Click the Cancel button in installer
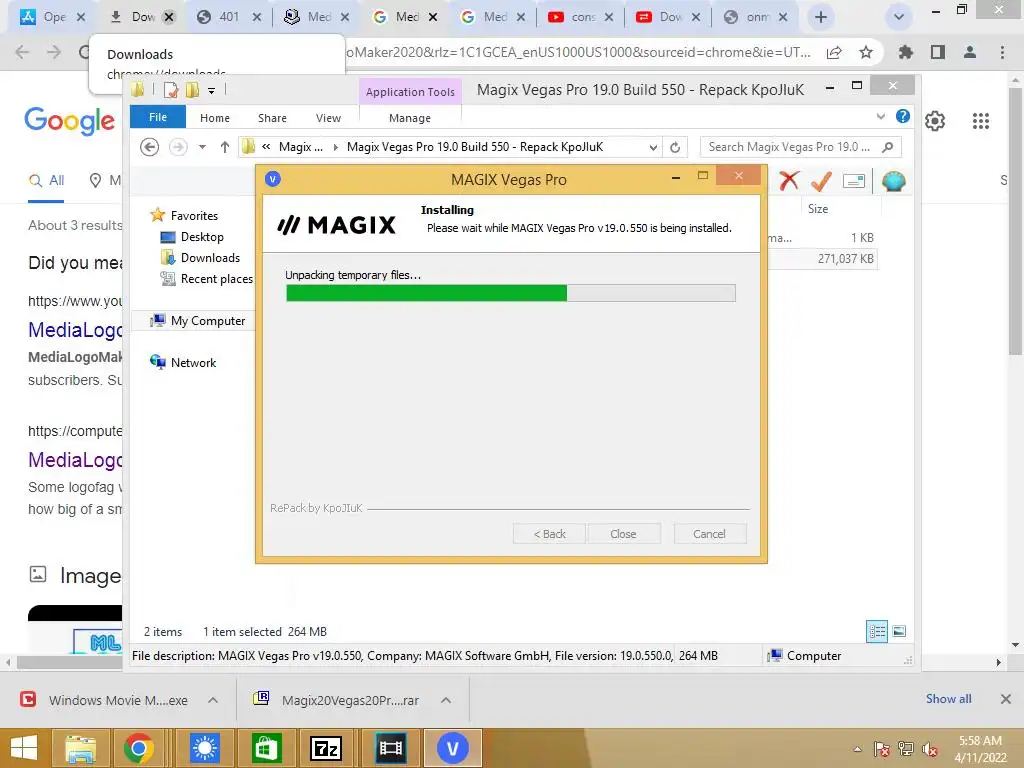 pos(709,534)
